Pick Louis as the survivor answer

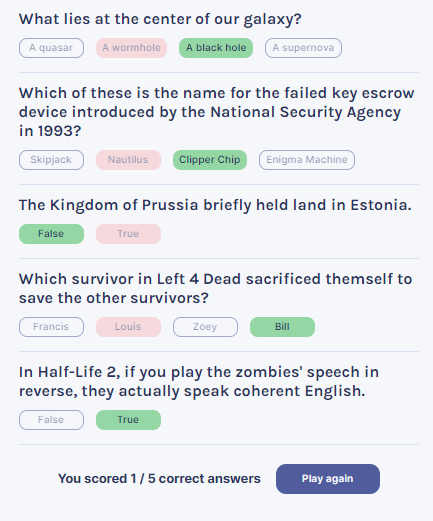pos(128,327)
